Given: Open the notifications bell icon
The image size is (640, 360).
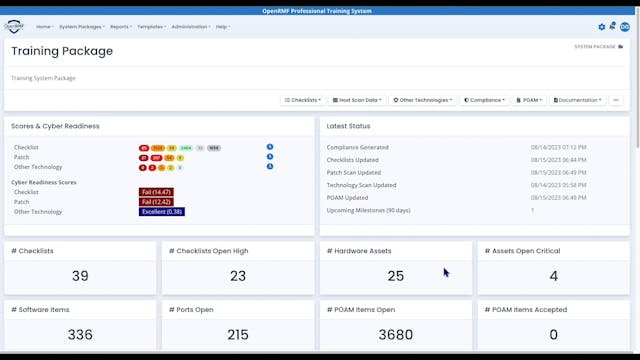Looking at the screenshot, I should pos(612,26).
